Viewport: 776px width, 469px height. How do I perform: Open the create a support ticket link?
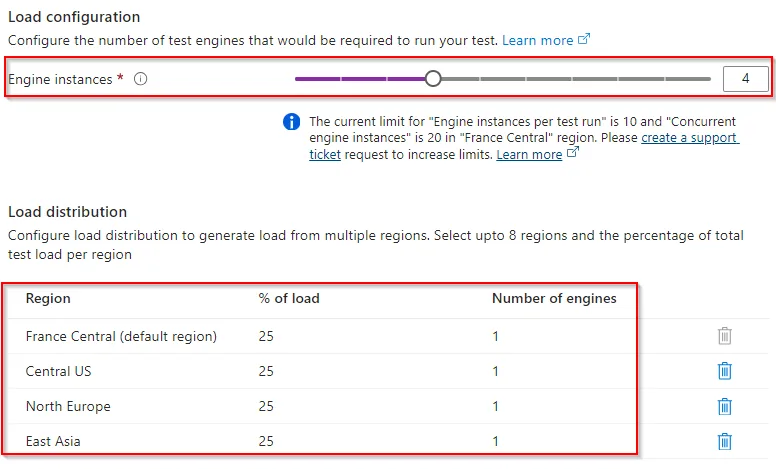coord(689,138)
